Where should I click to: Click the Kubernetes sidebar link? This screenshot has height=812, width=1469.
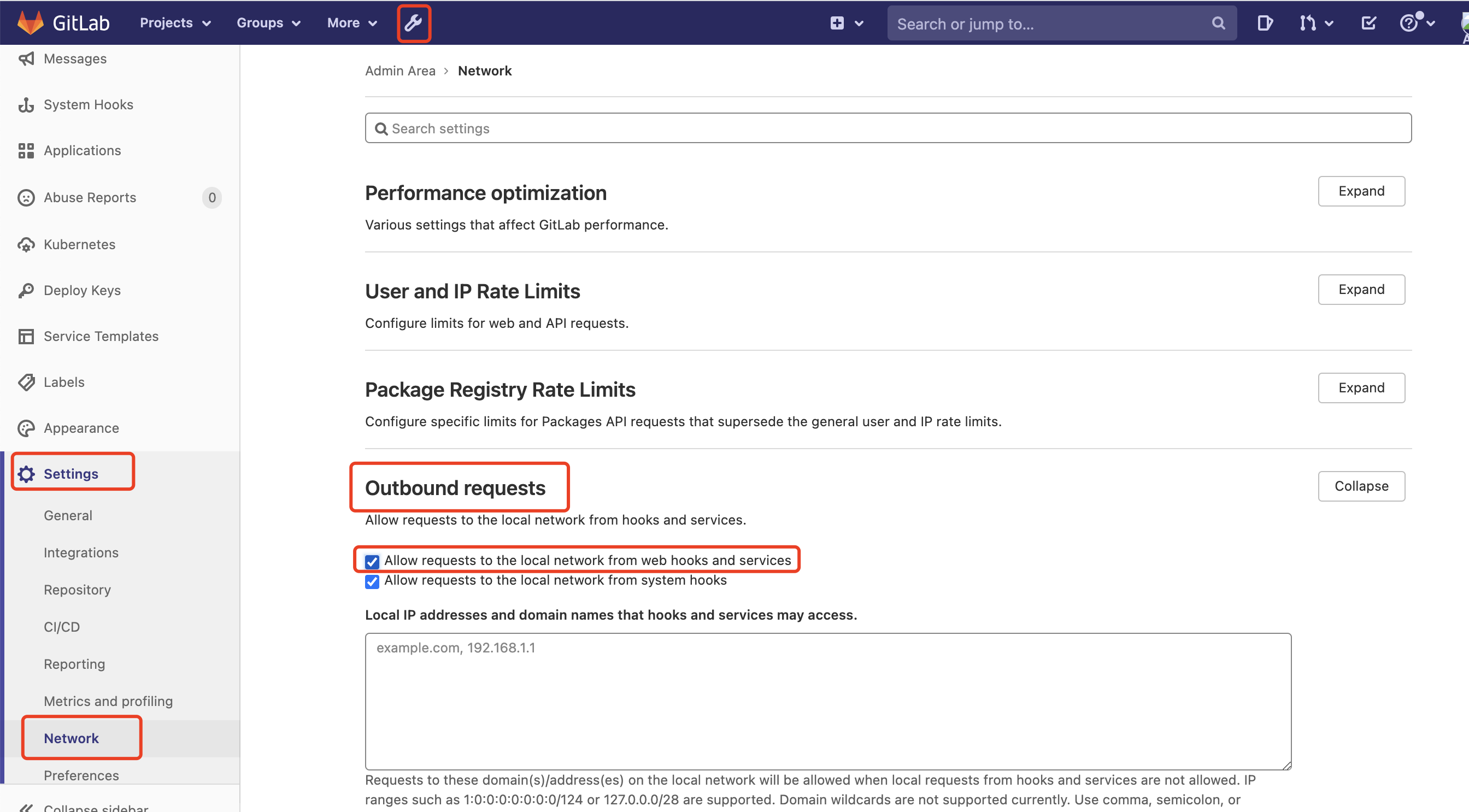pyautogui.click(x=79, y=245)
